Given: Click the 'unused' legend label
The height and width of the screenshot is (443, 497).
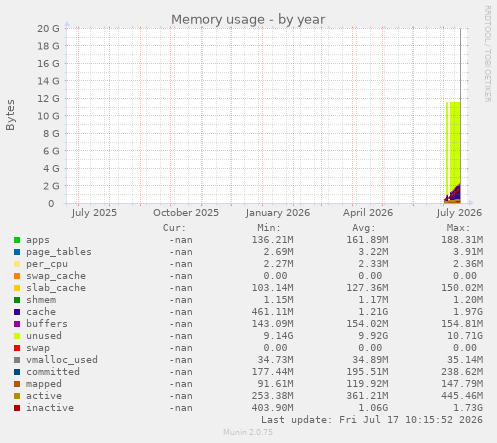Looking at the screenshot, I should point(44,336).
